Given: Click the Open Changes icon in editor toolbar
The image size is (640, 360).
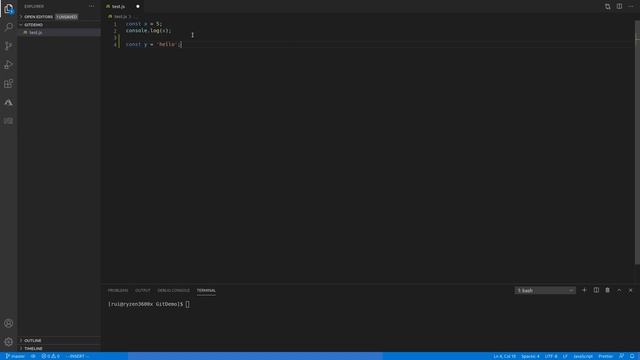Looking at the screenshot, I should click(x=608, y=7).
